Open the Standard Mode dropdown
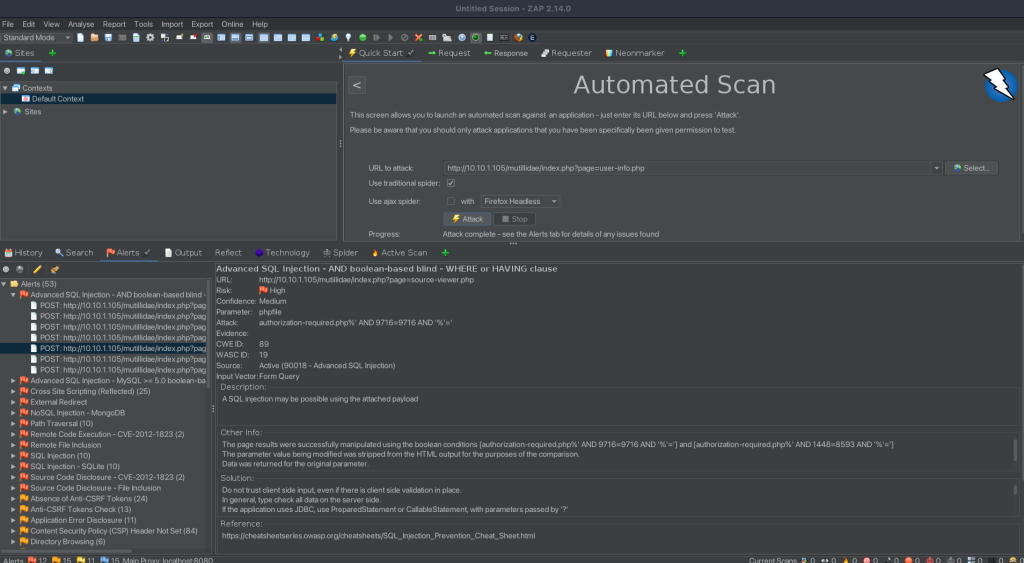Screen dimensions: 1024x563 coord(36,38)
